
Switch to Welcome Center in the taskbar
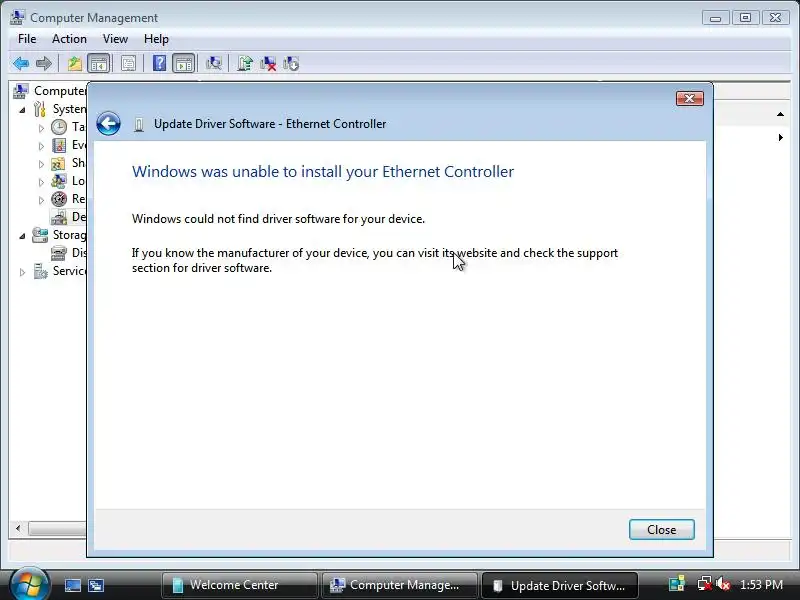pos(239,585)
